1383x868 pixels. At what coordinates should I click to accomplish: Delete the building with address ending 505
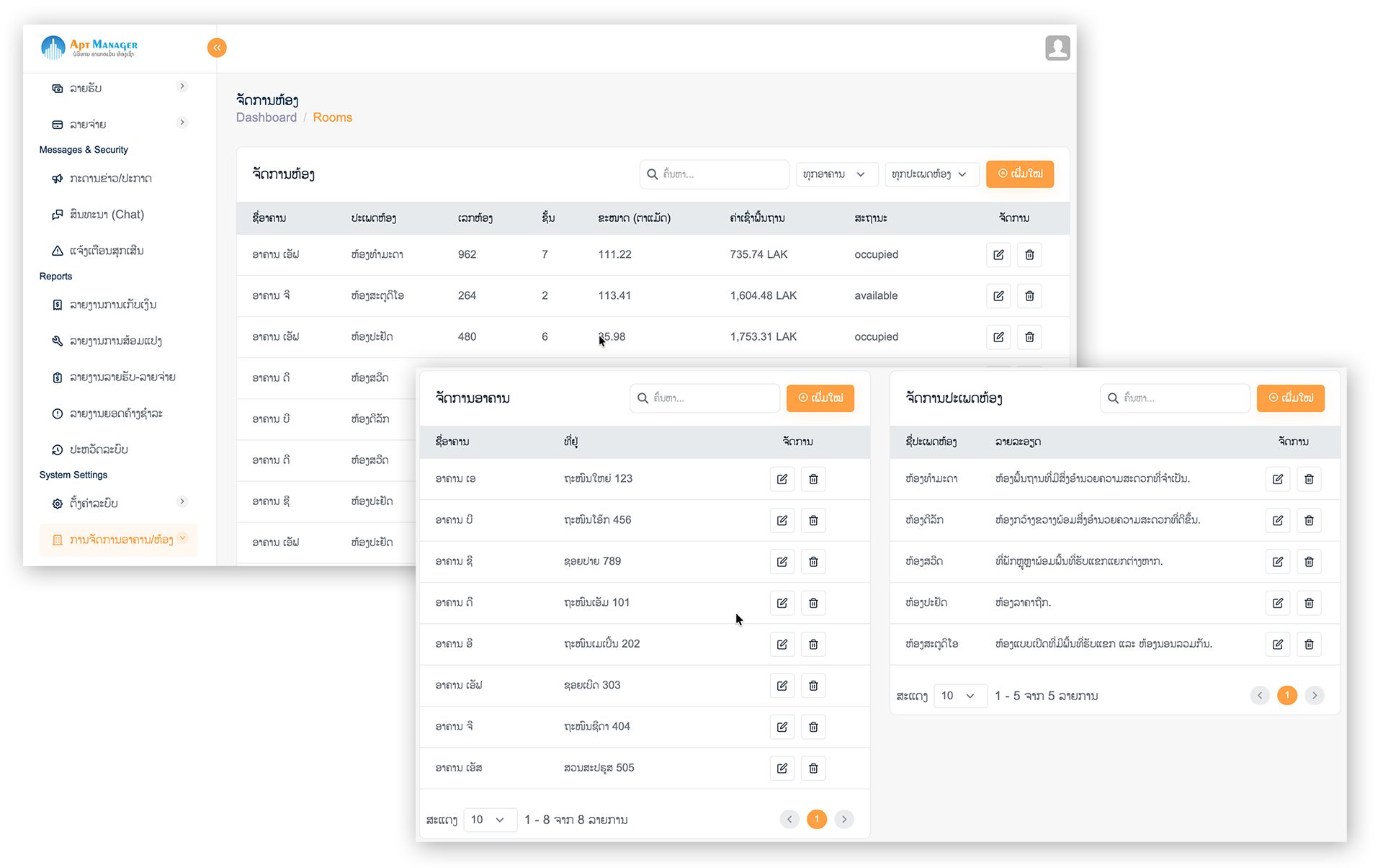(813, 769)
